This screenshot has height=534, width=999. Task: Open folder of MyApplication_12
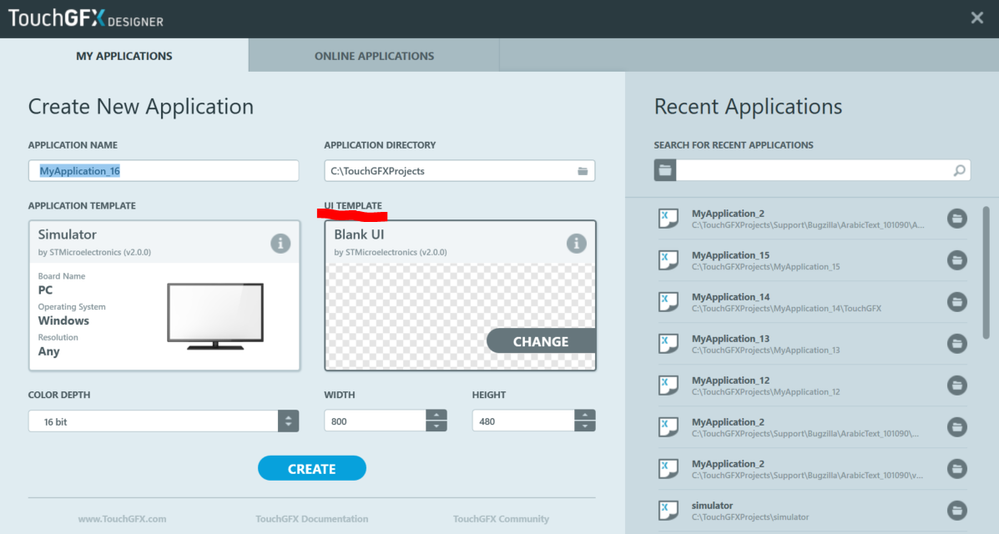956,386
